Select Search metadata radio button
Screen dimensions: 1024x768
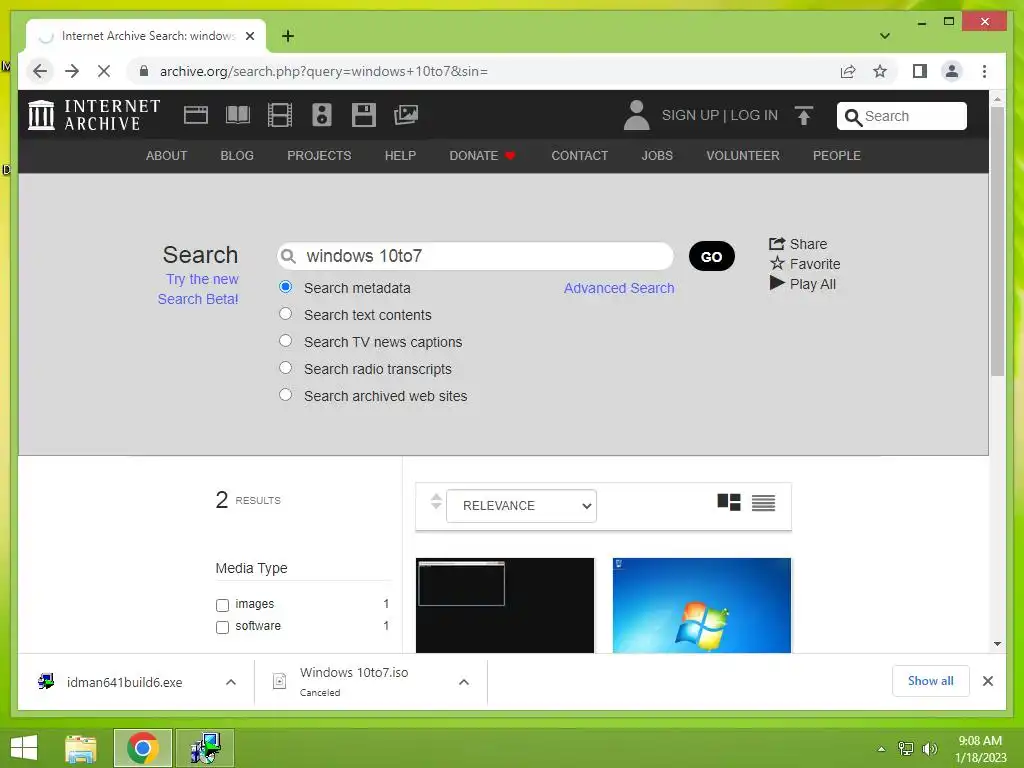[x=285, y=287]
